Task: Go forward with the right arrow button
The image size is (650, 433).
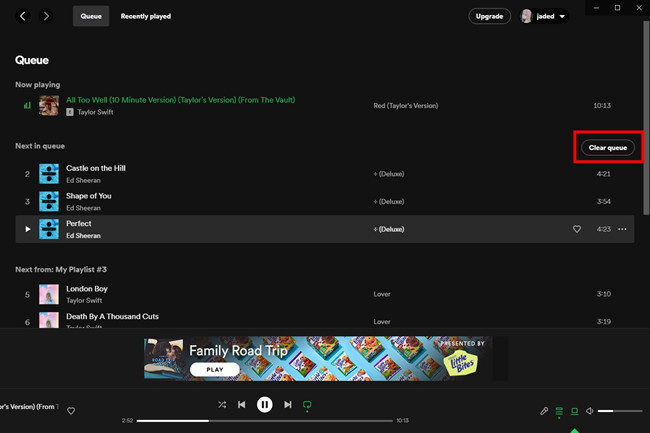Action: click(46, 16)
